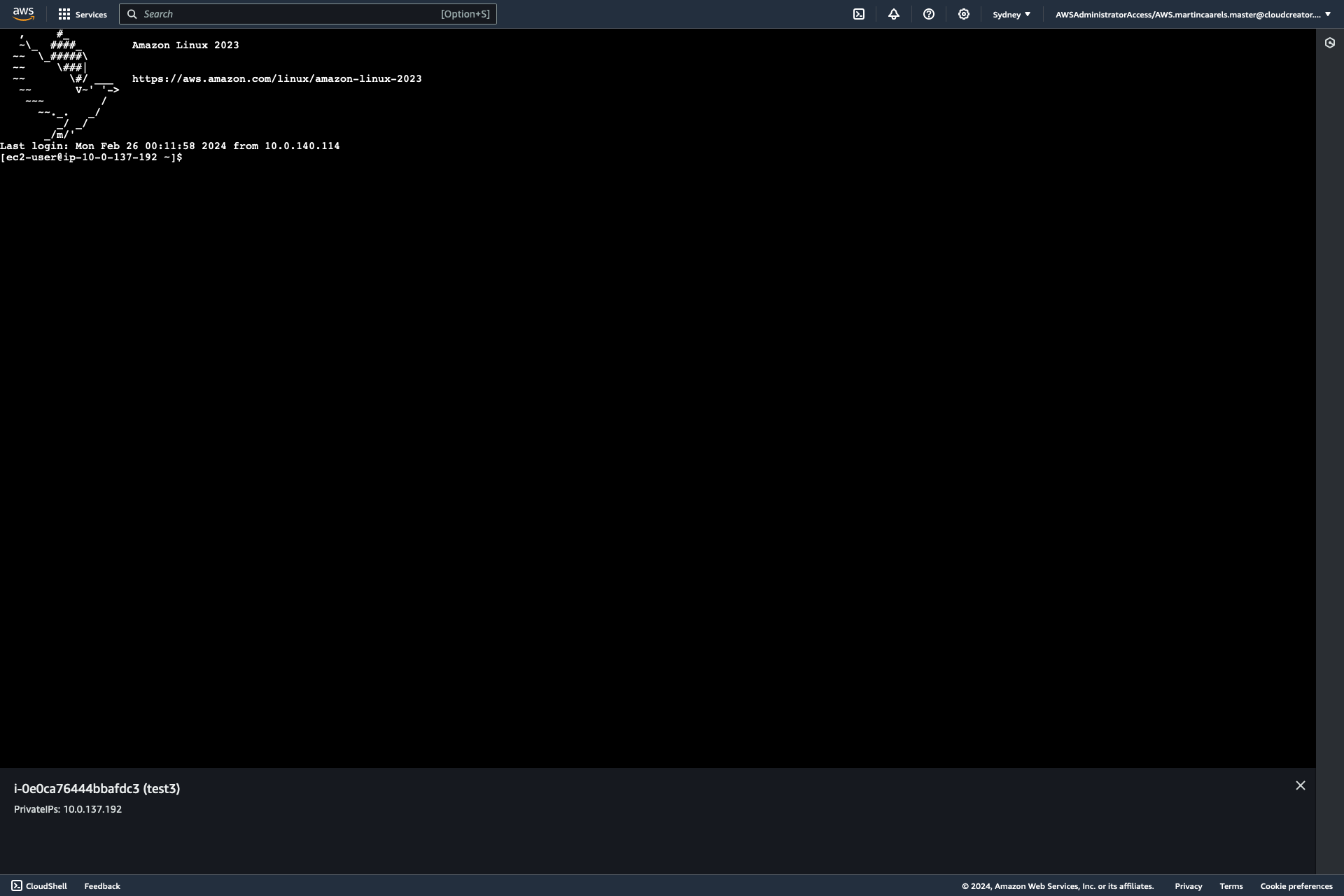The image size is (1344, 896).
Task: Close the test3 instance info panel
Action: tap(1301, 785)
